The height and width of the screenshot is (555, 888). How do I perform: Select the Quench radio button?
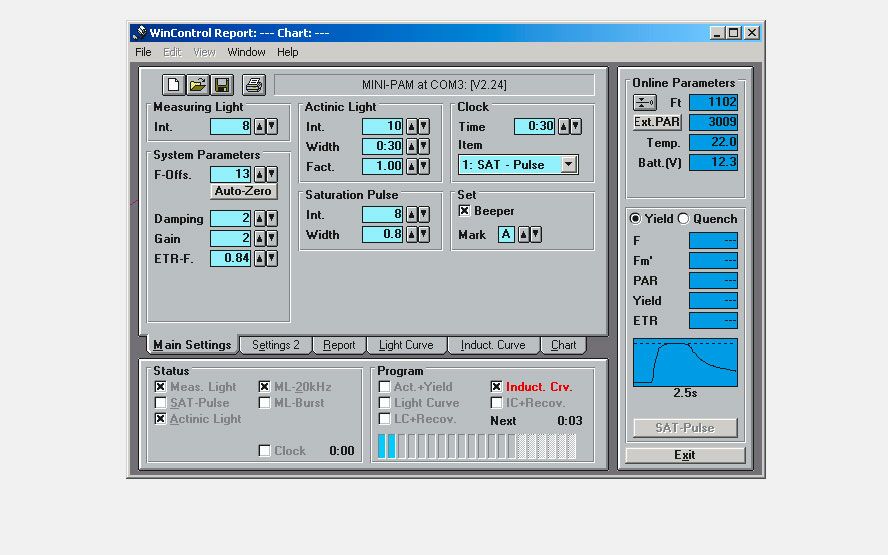click(x=684, y=219)
